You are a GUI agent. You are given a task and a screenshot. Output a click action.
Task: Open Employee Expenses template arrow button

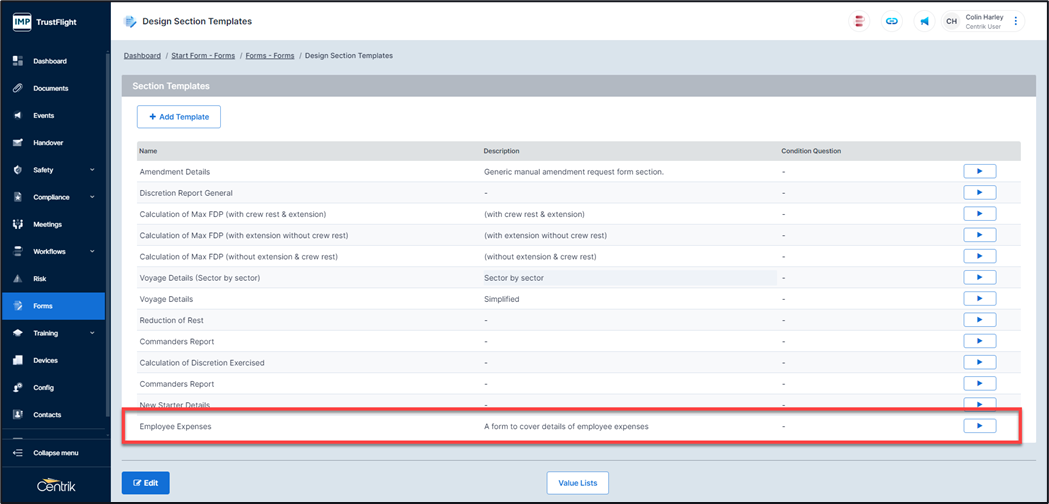tap(979, 426)
